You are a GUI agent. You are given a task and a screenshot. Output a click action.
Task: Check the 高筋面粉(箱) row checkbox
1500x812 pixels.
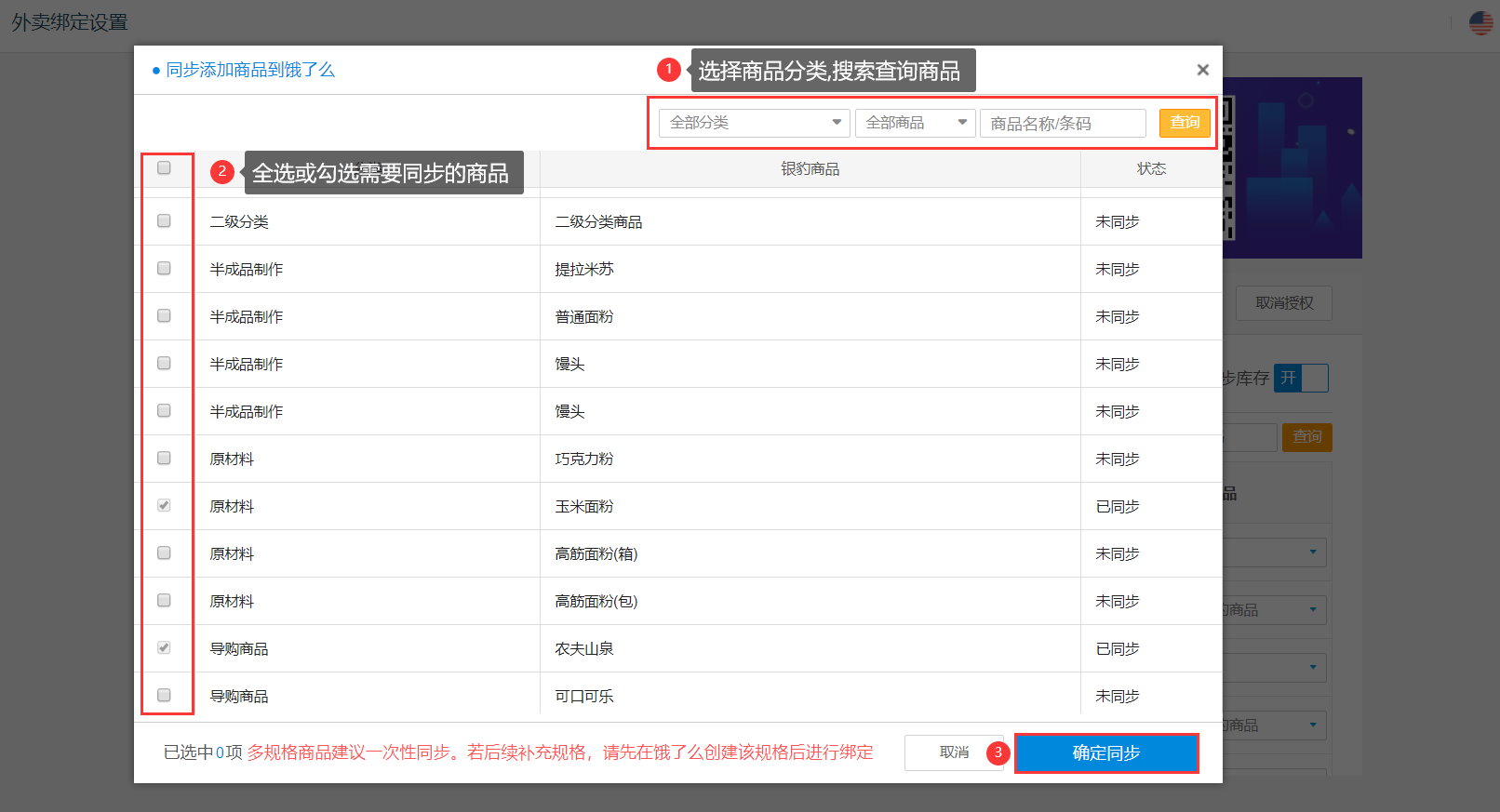pyautogui.click(x=164, y=553)
